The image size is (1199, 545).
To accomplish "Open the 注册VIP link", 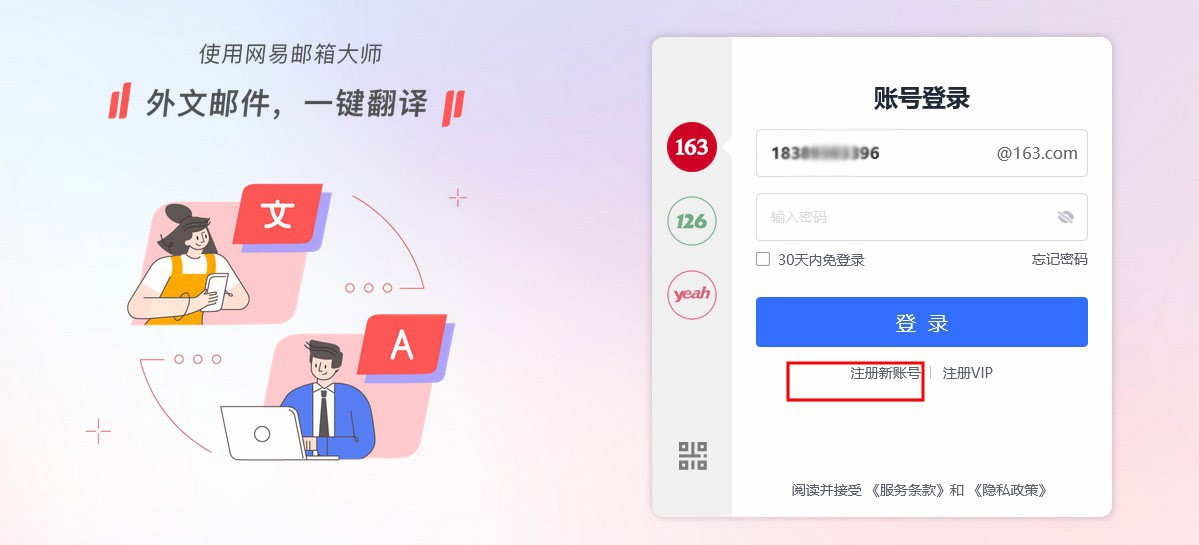I will 967,373.
